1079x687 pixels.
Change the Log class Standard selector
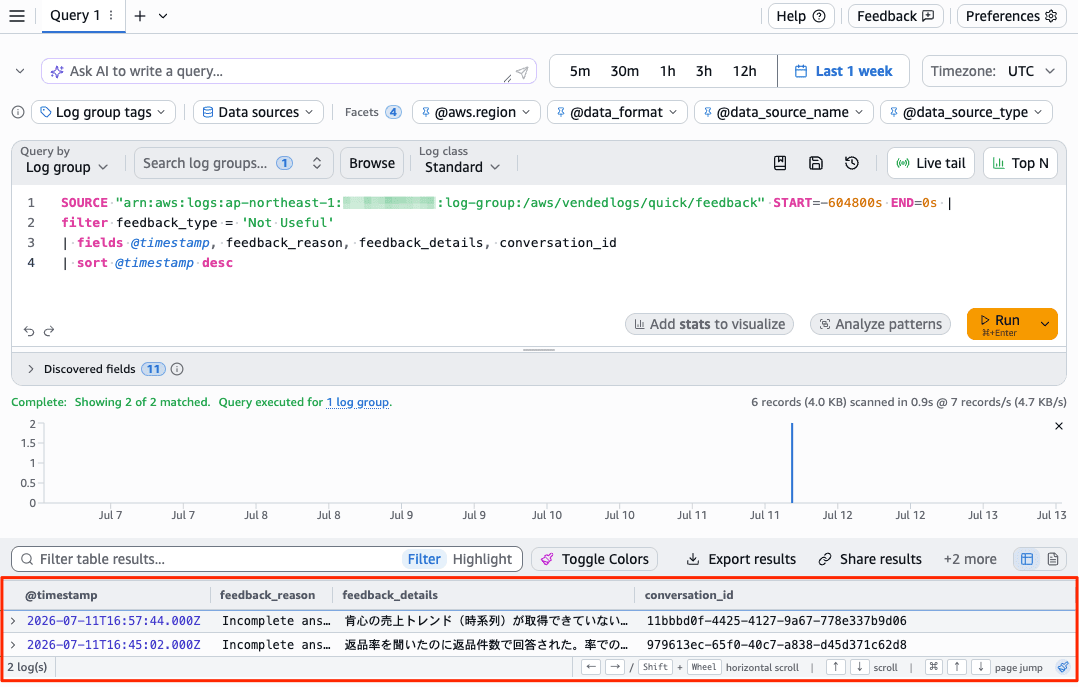462,167
